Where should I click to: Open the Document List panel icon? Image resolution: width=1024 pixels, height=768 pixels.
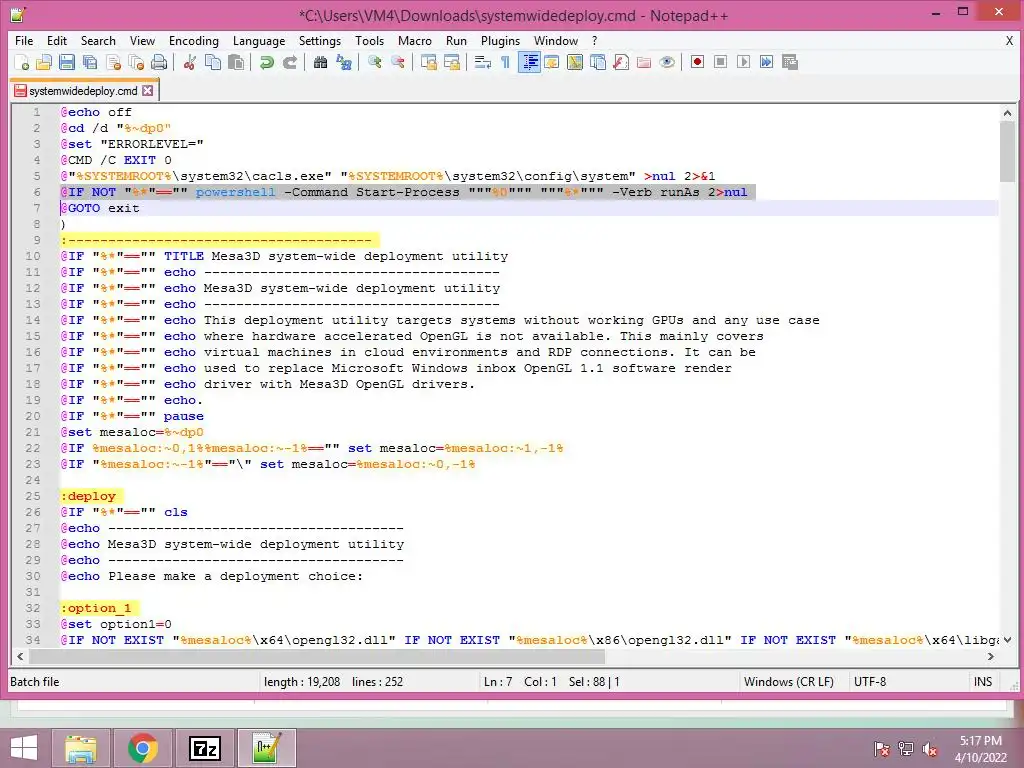click(x=598, y=62)
